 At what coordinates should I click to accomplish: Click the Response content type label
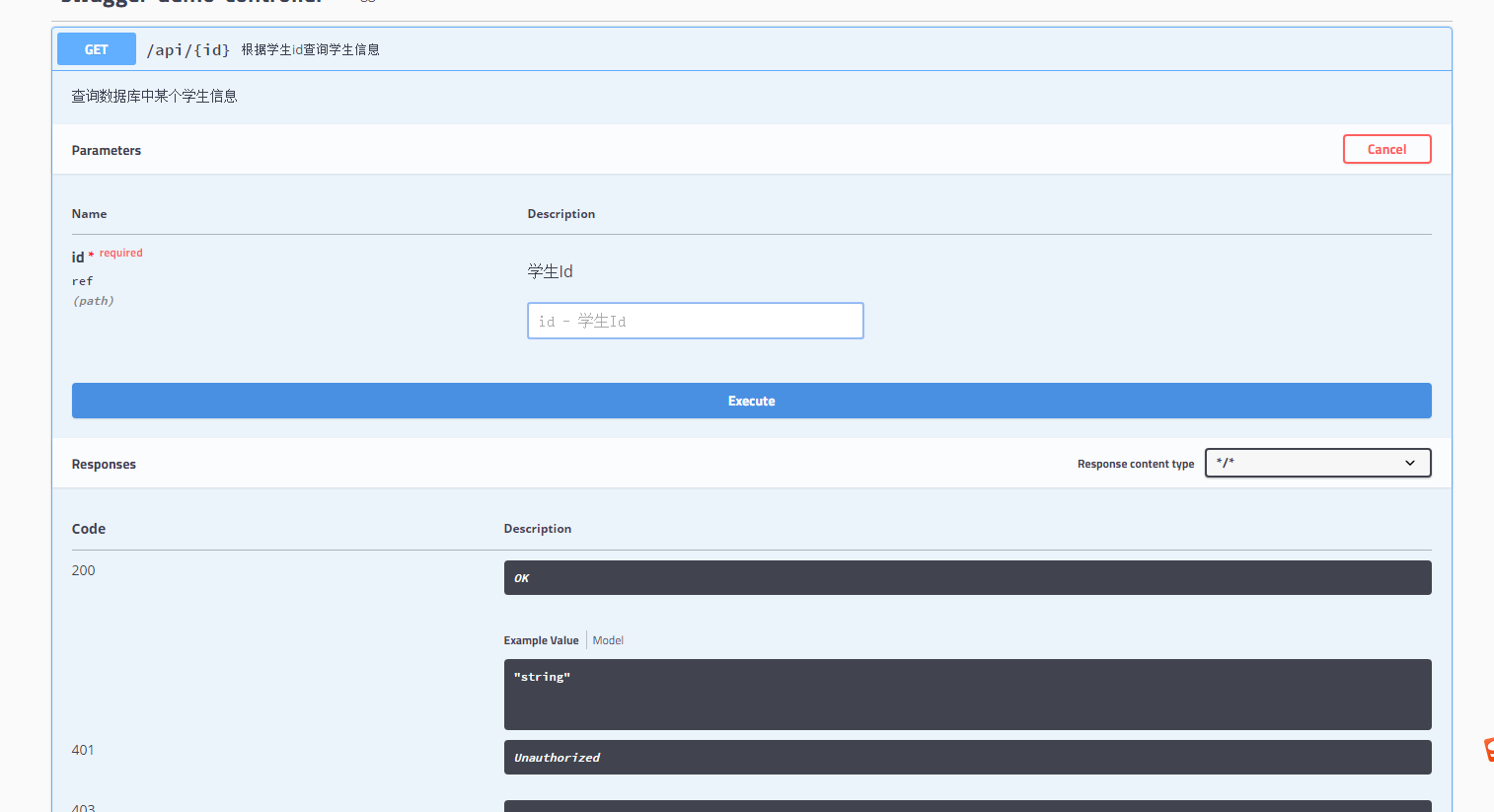pos(1136,464)
